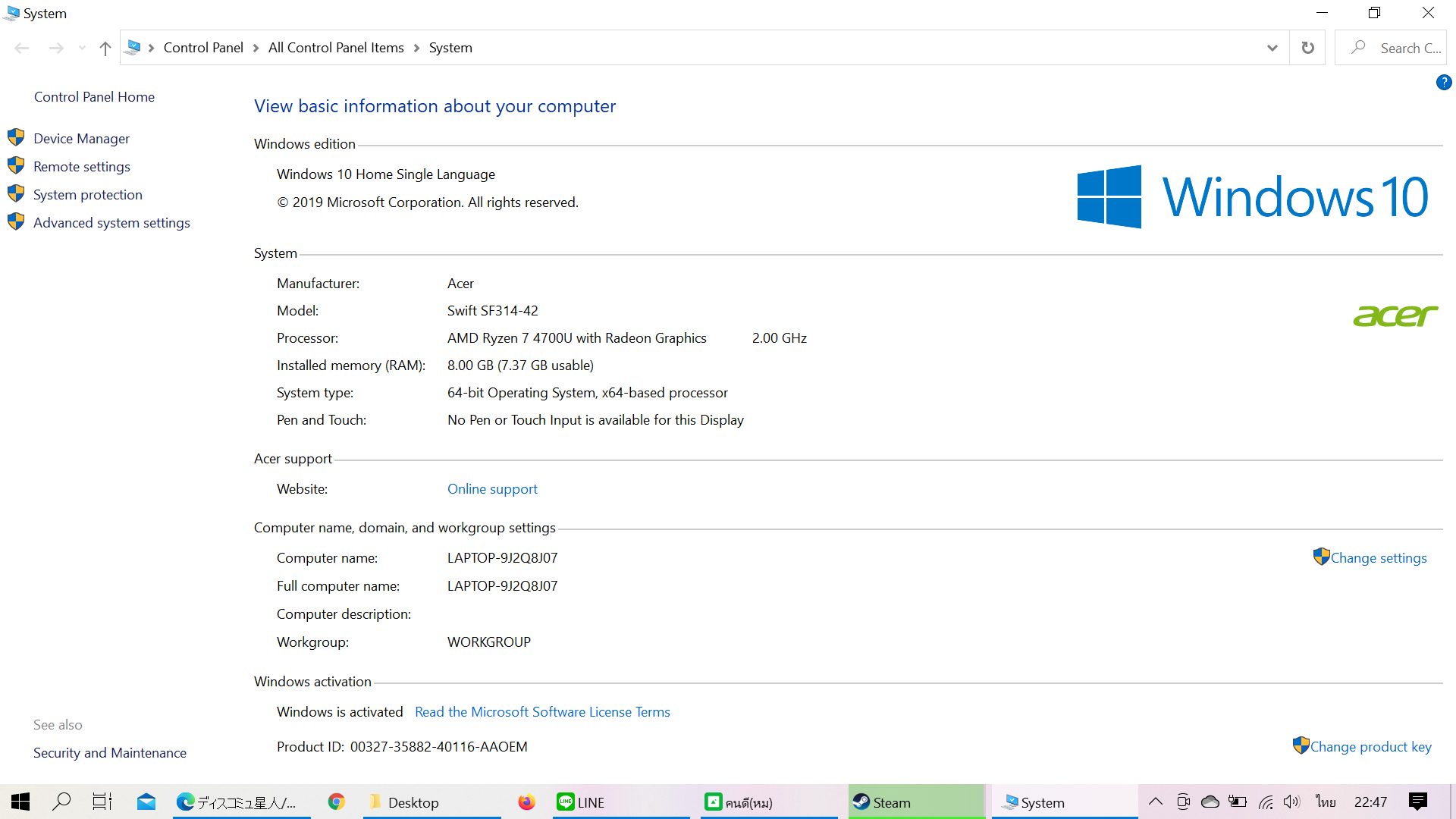
Task: Click the Forward navigation arrow
Action: [56, 48]
